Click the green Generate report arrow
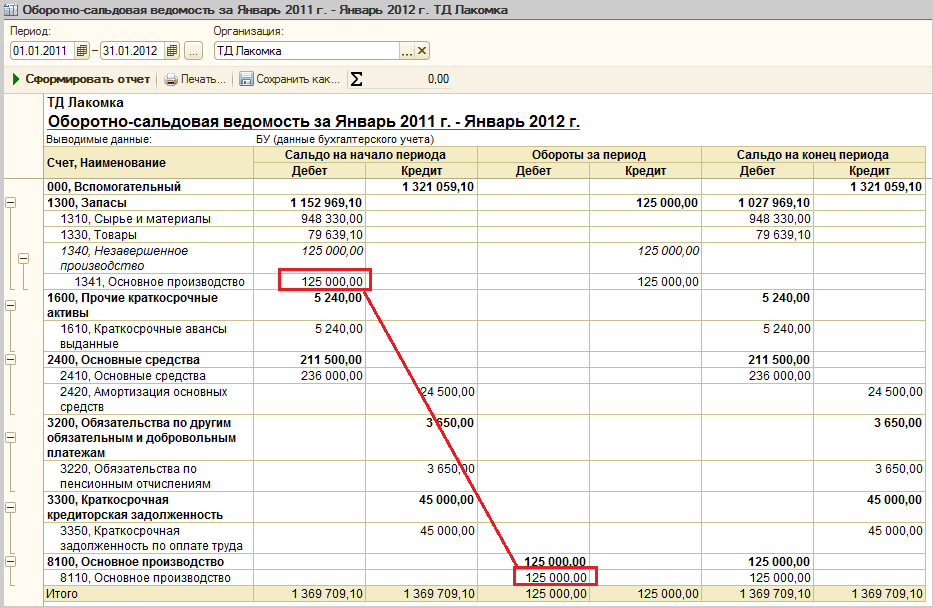This screenshot has height=608, width=933. pos(16,79)
